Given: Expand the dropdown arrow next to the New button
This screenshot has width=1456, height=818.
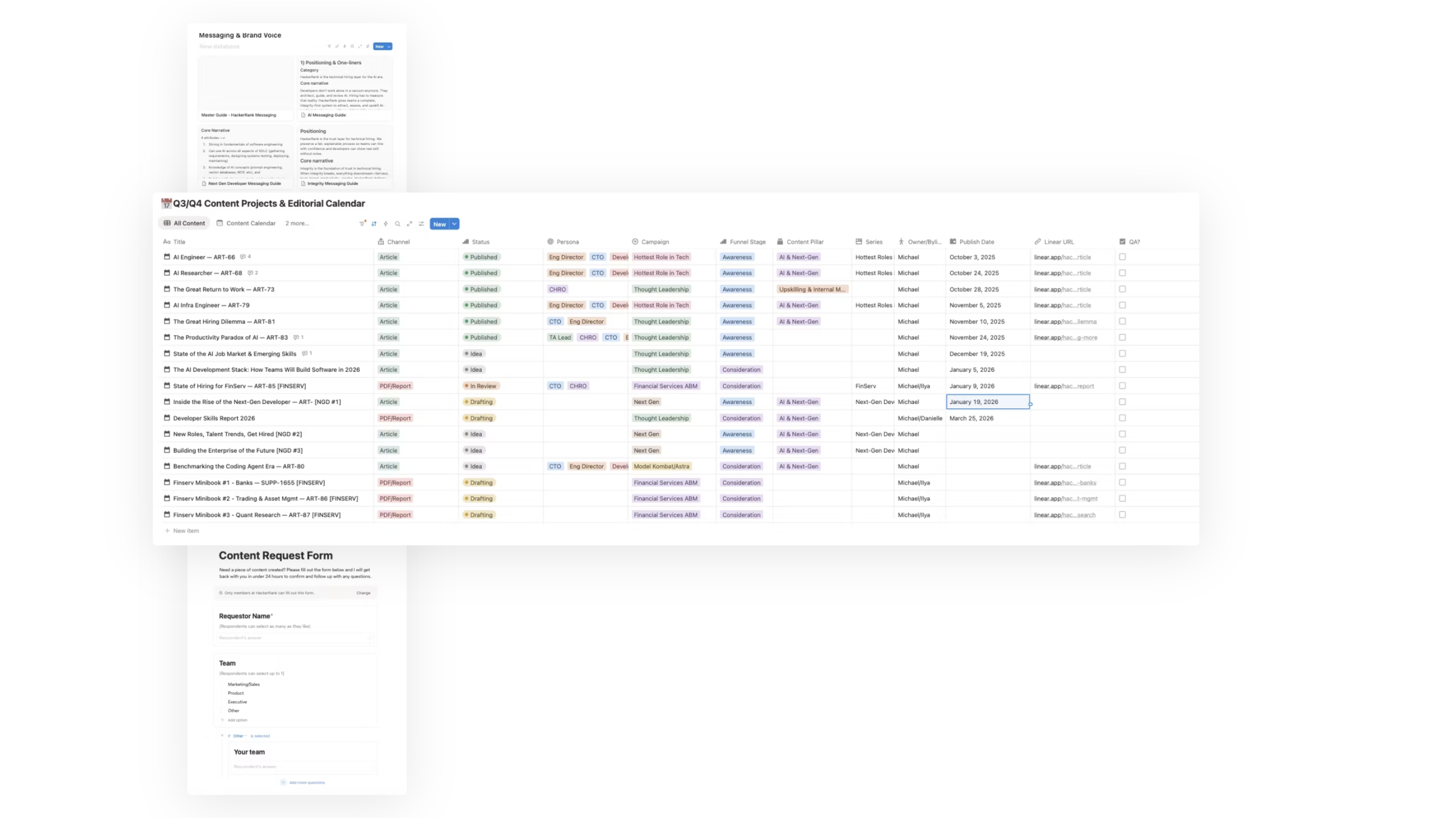Looking at the screenshot, I should [x=454, y=224].
